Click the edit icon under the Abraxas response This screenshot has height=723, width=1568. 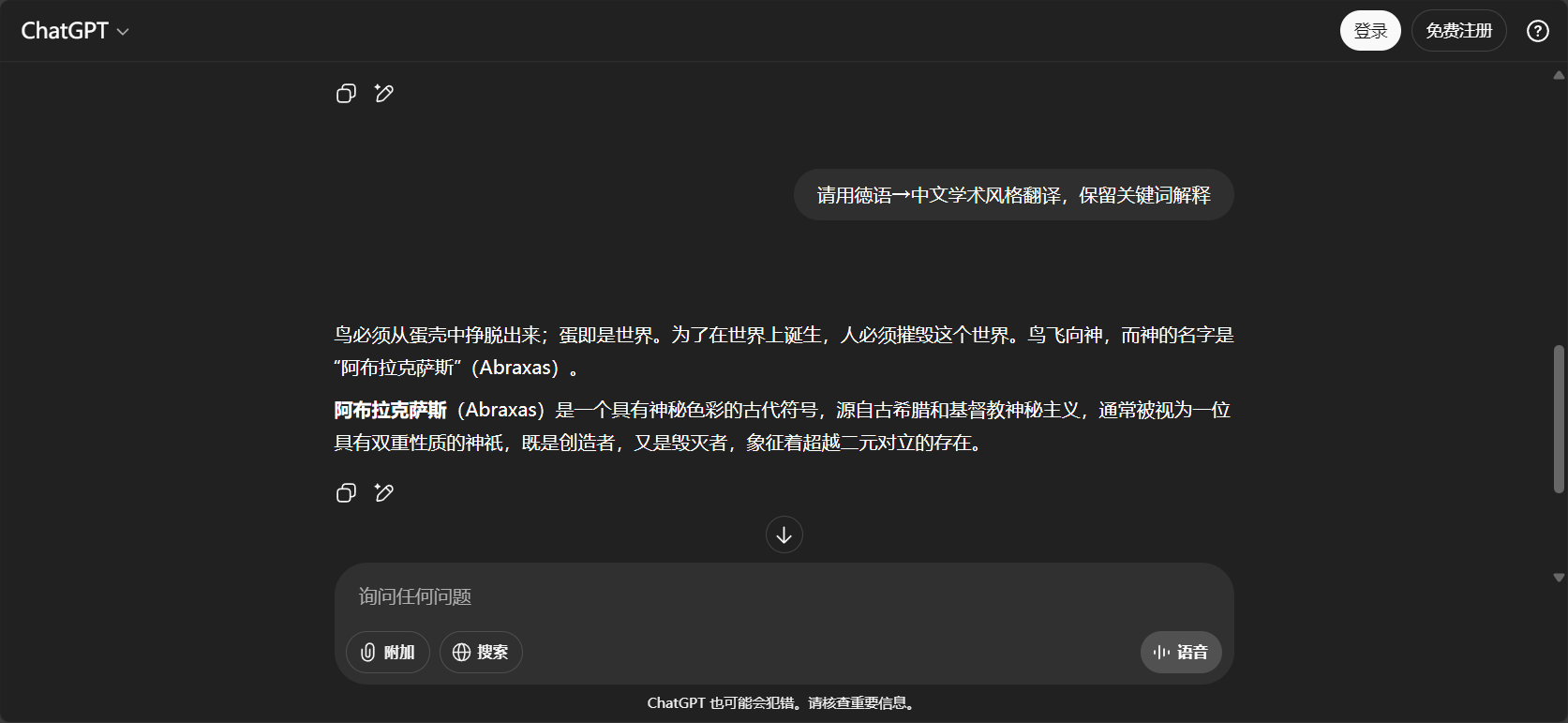(383, 493)
